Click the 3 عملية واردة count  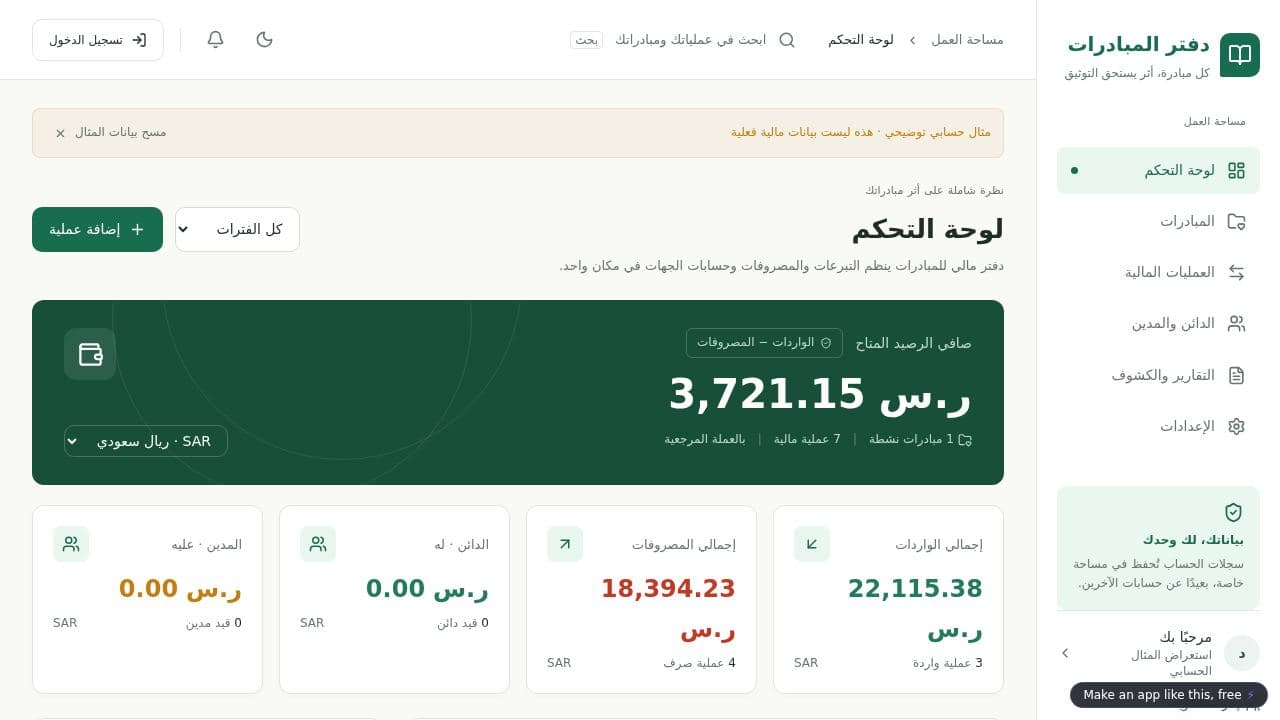click(x=948, y=663)
